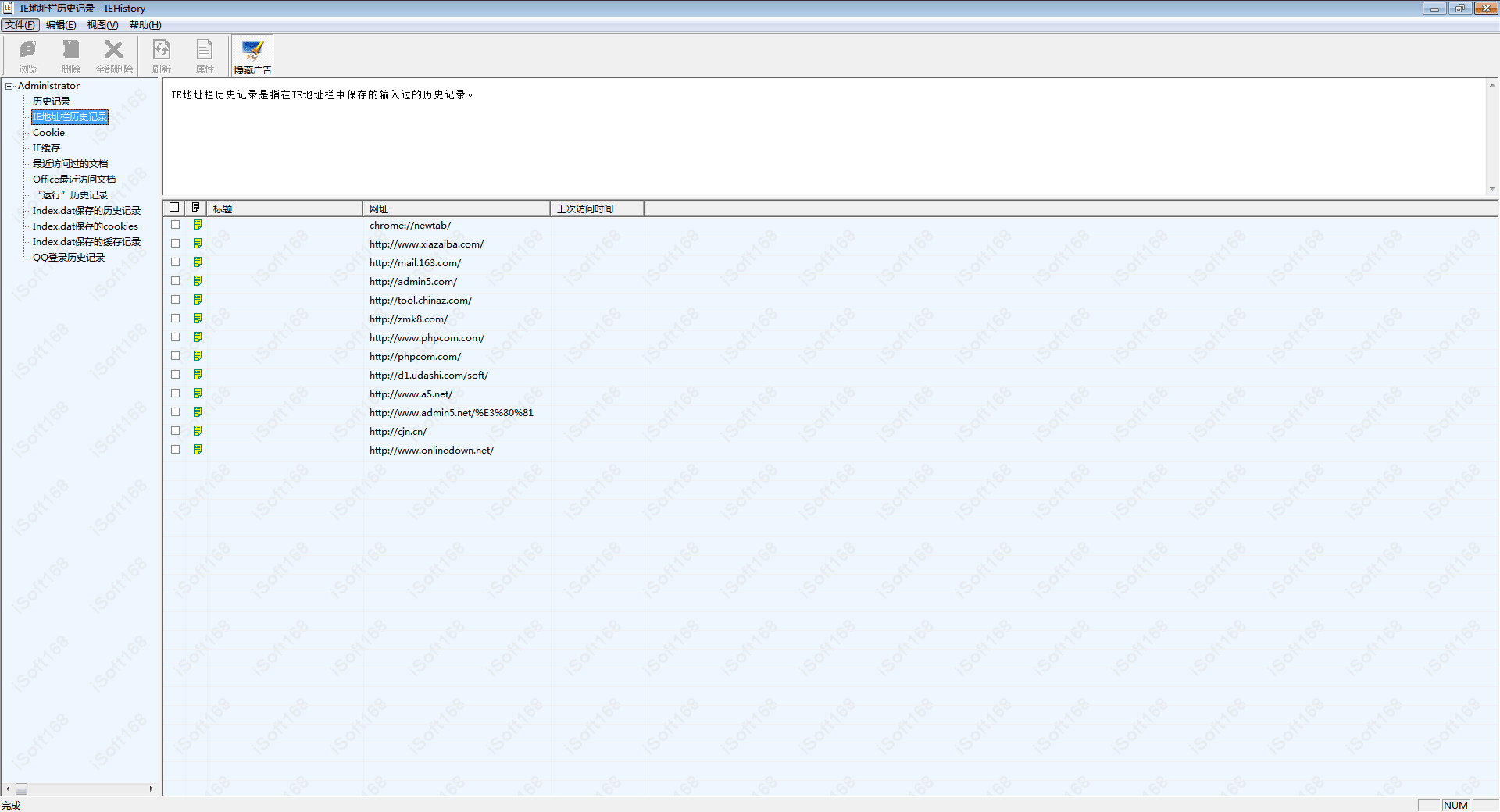1500x812 pixels.
Task: Toggle the select-all checkbox in list header
Action: tap(174, 208)
